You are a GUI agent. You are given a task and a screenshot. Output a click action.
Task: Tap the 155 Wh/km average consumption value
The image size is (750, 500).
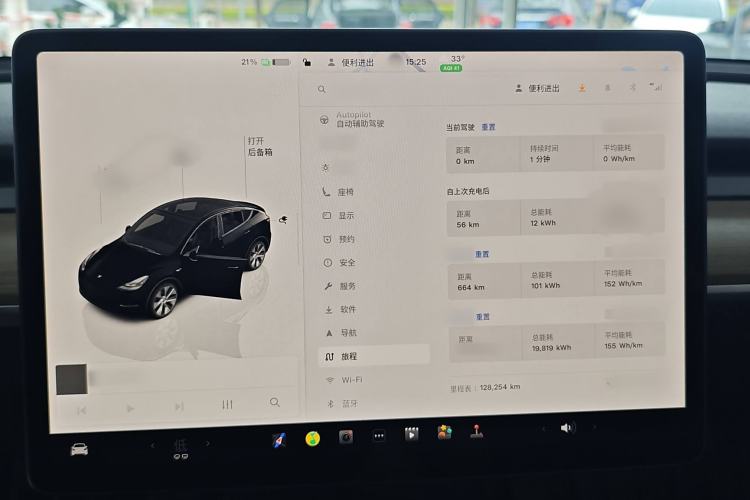pos(624,345)
